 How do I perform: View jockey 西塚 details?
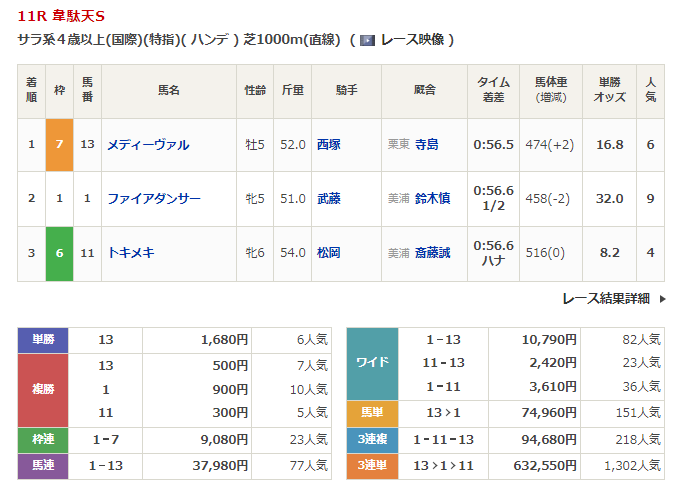(328, 145)
